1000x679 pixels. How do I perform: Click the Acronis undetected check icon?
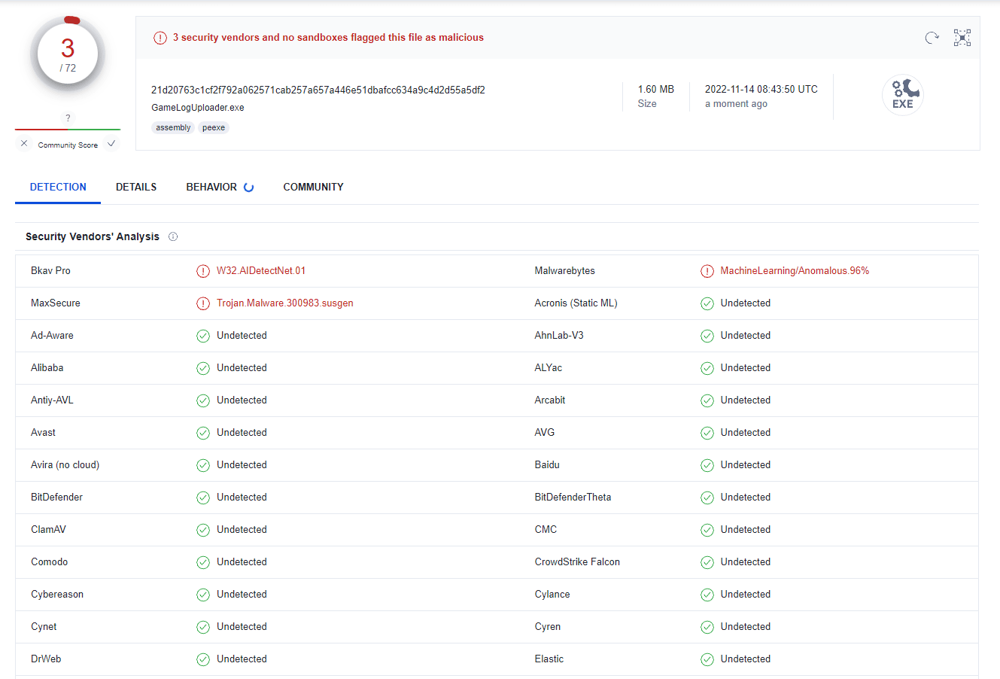click(x=707, y=303)
